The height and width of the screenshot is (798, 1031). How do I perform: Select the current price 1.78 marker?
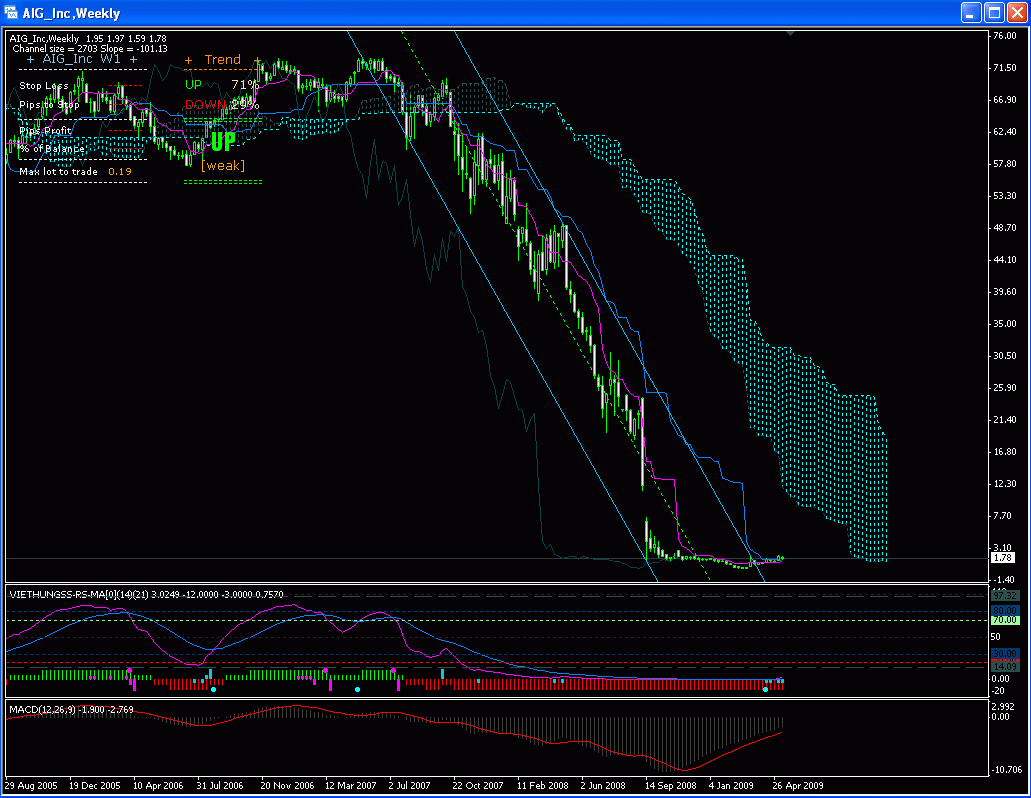click(1001, 558)
